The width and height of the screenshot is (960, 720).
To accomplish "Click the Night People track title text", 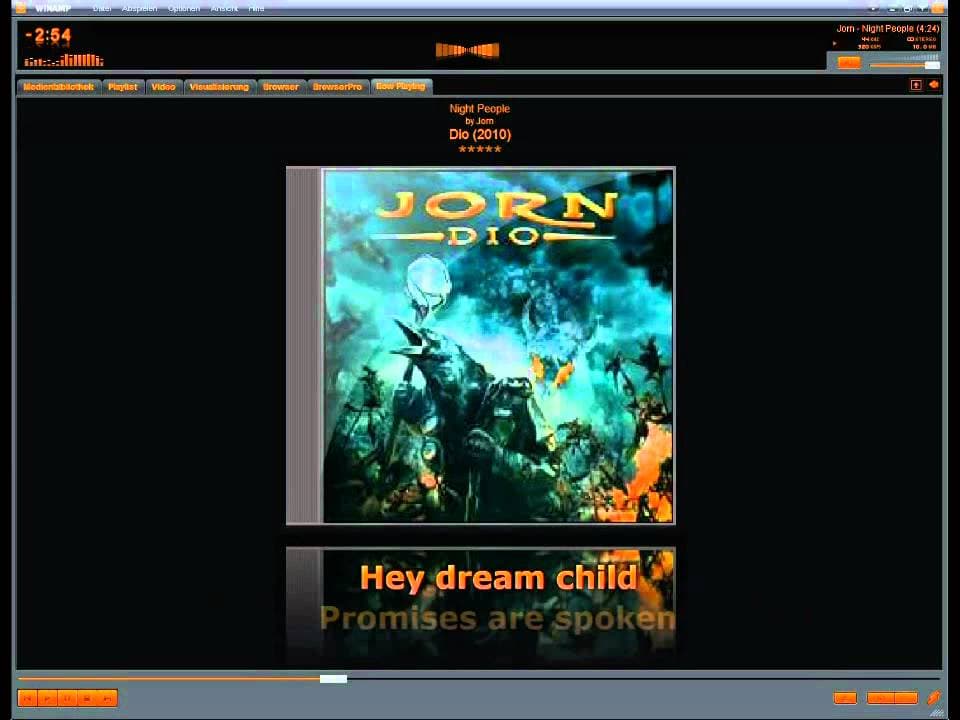I will click(x=479, y=108).
